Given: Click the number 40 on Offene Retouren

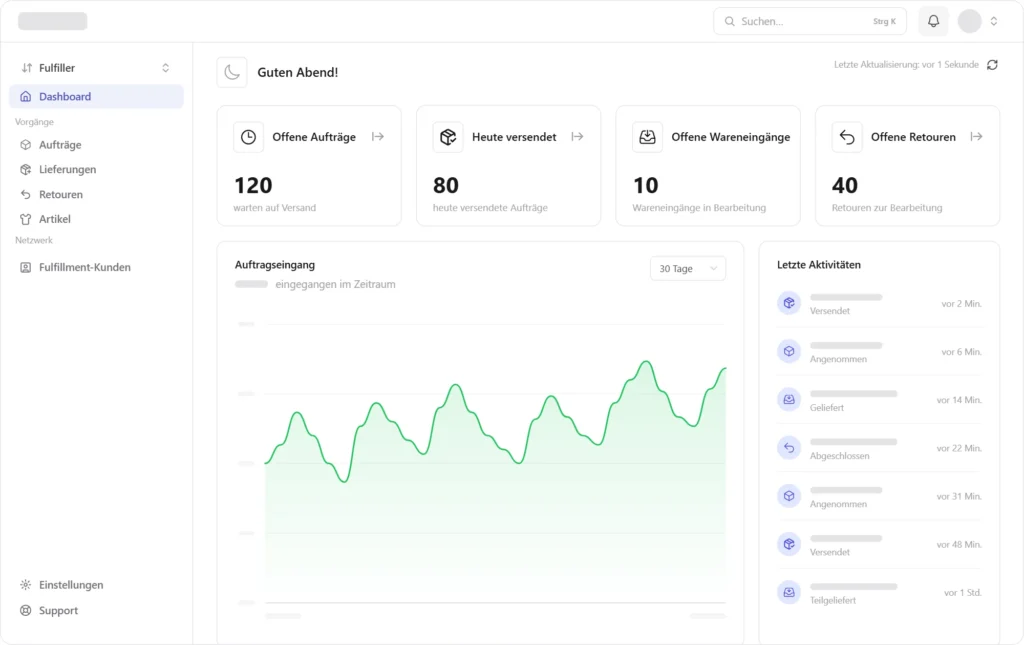Looking at the screenshot, I should tap(845, 185).
